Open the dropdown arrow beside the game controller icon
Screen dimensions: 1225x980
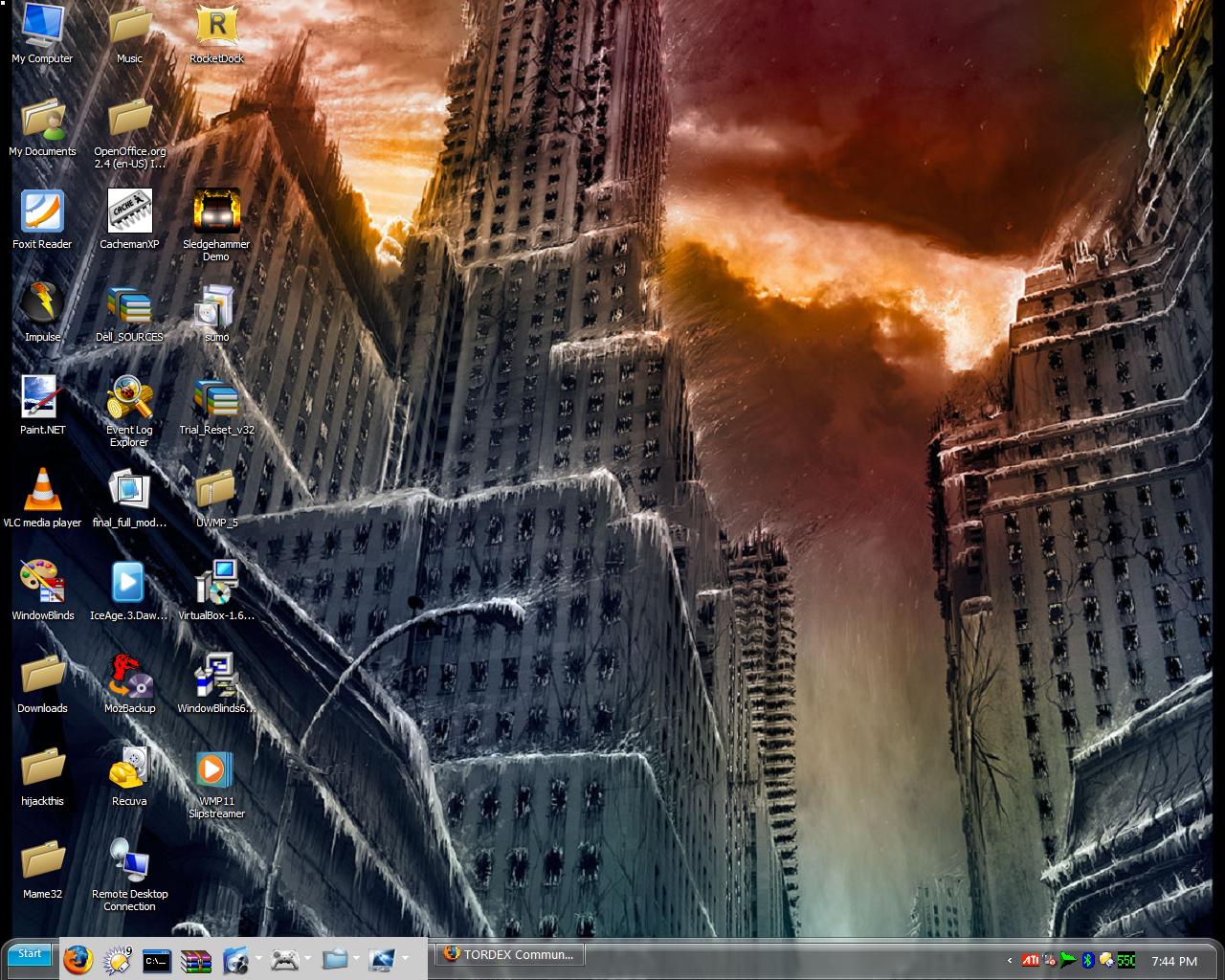pyautogui.click(x=307, y=958)
